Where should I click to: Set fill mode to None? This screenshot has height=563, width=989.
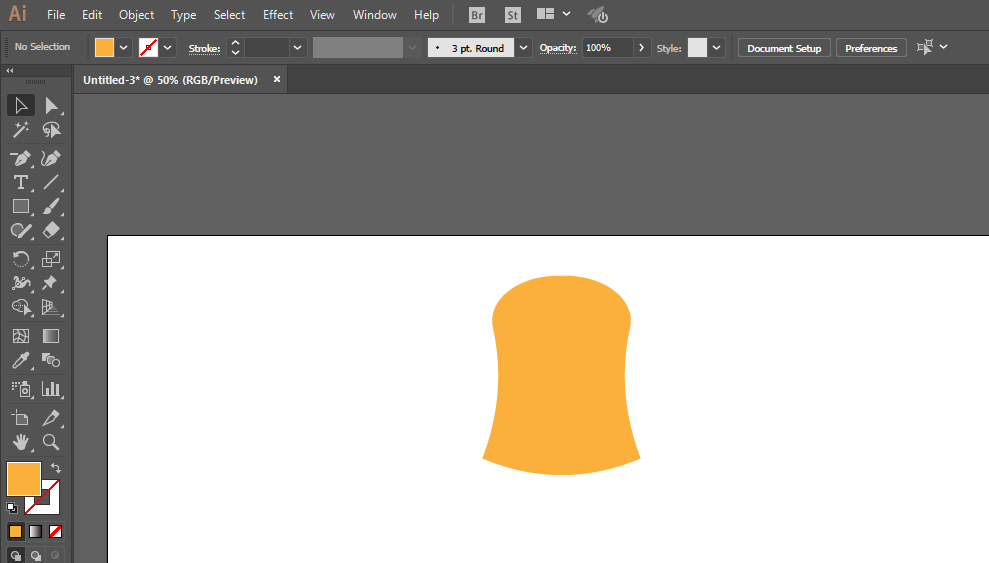tap(56, 531)
